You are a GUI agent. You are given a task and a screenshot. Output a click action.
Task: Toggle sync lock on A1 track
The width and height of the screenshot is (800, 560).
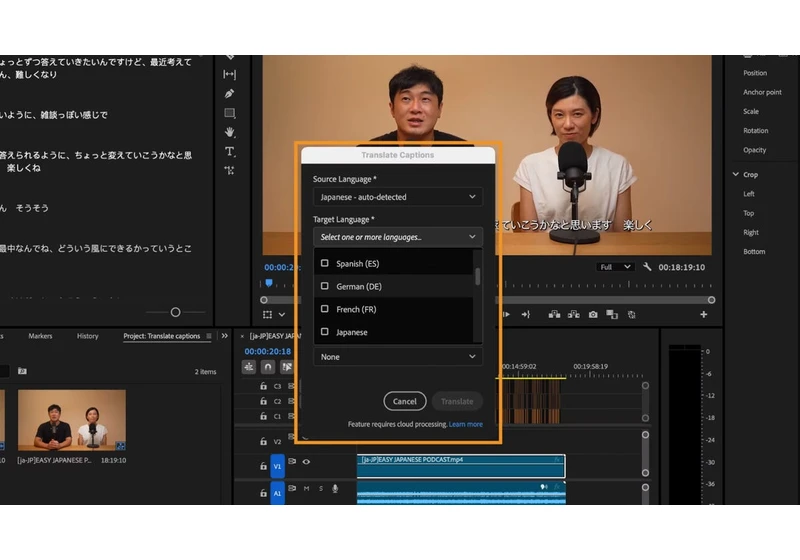click(x=292, y=488)
